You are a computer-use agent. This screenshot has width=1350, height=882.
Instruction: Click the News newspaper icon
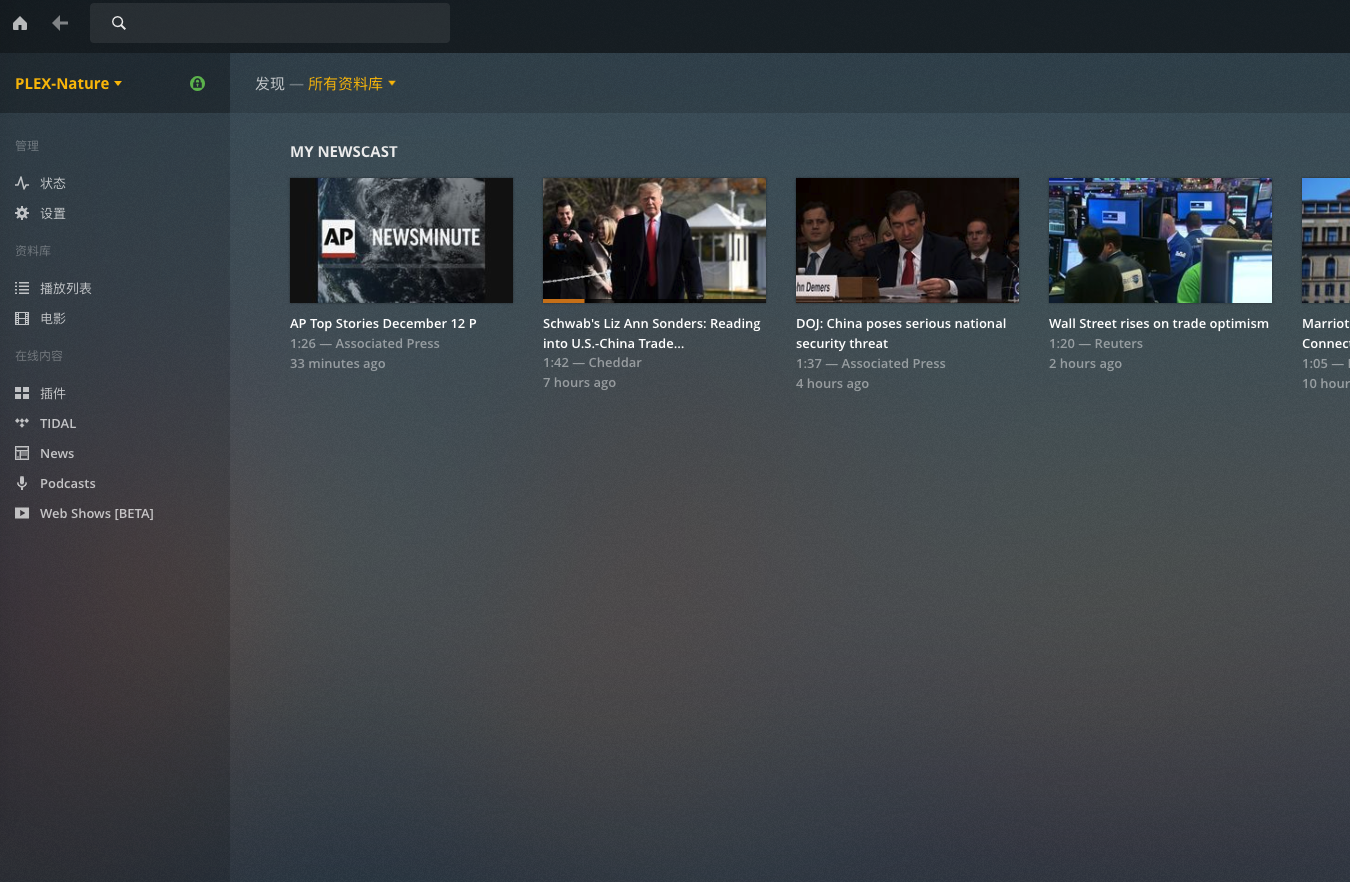[22, 453]
